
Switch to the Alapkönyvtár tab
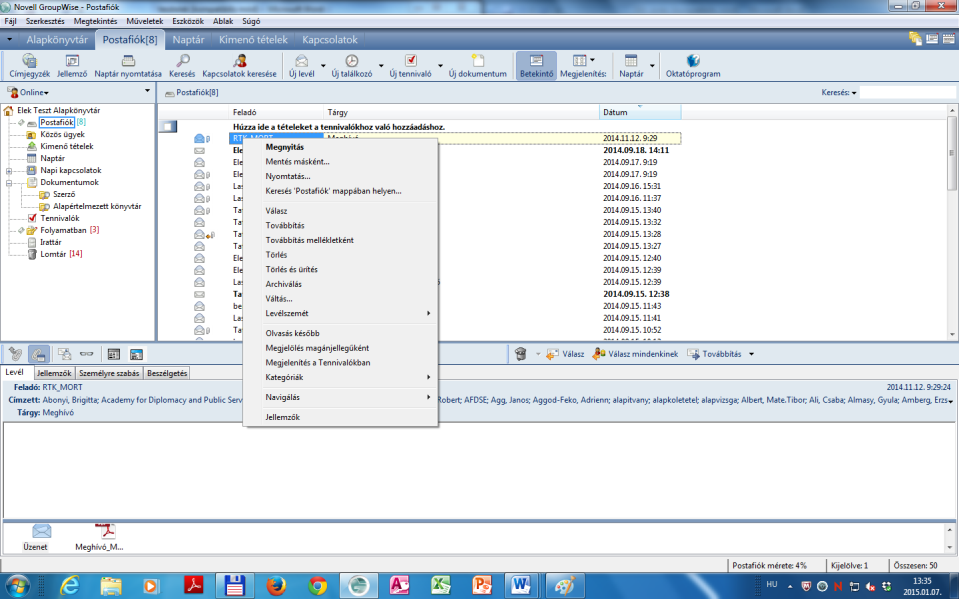57,40
